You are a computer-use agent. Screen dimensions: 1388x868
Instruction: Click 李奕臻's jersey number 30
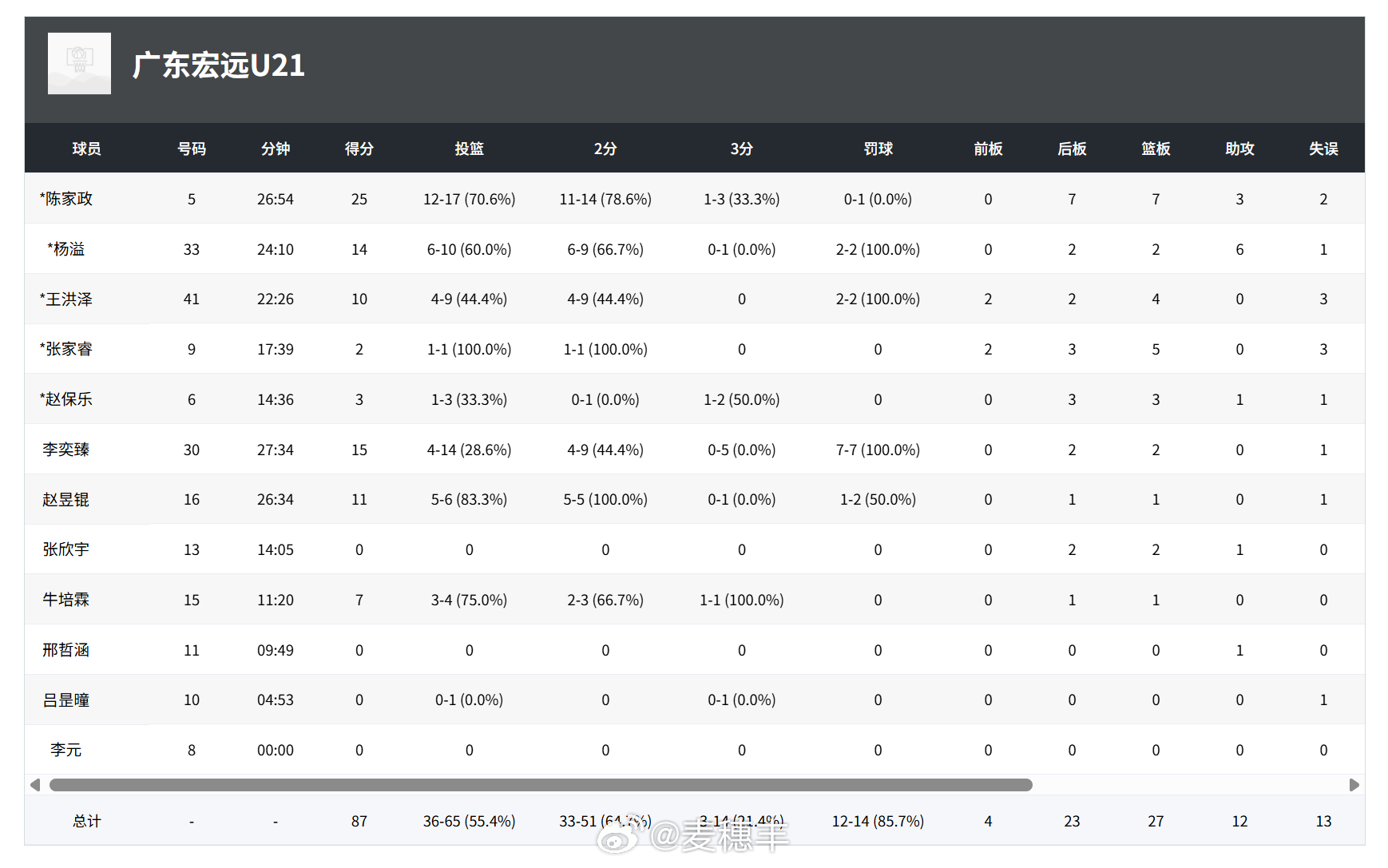192,450
